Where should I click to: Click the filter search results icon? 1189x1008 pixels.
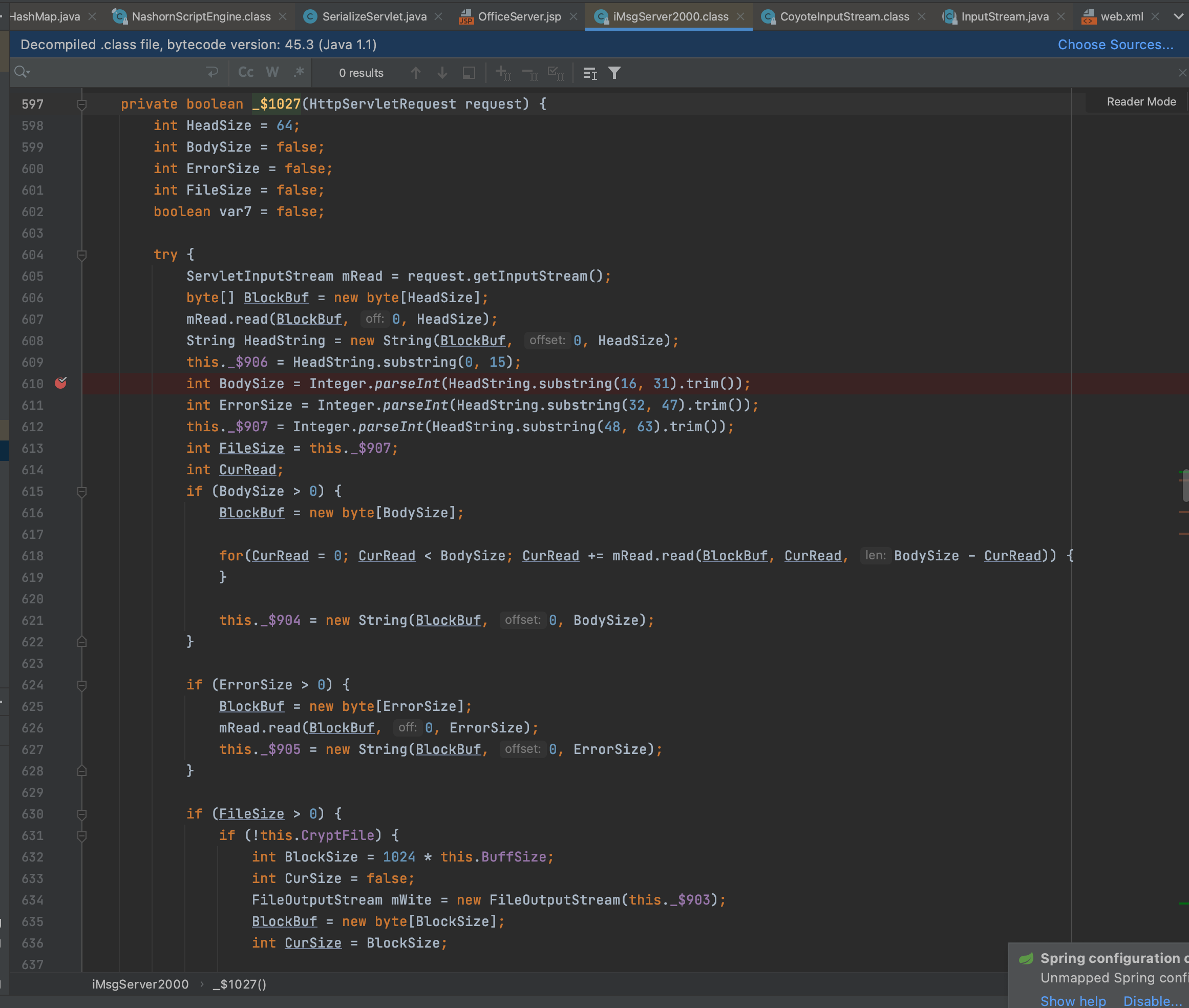614,73
